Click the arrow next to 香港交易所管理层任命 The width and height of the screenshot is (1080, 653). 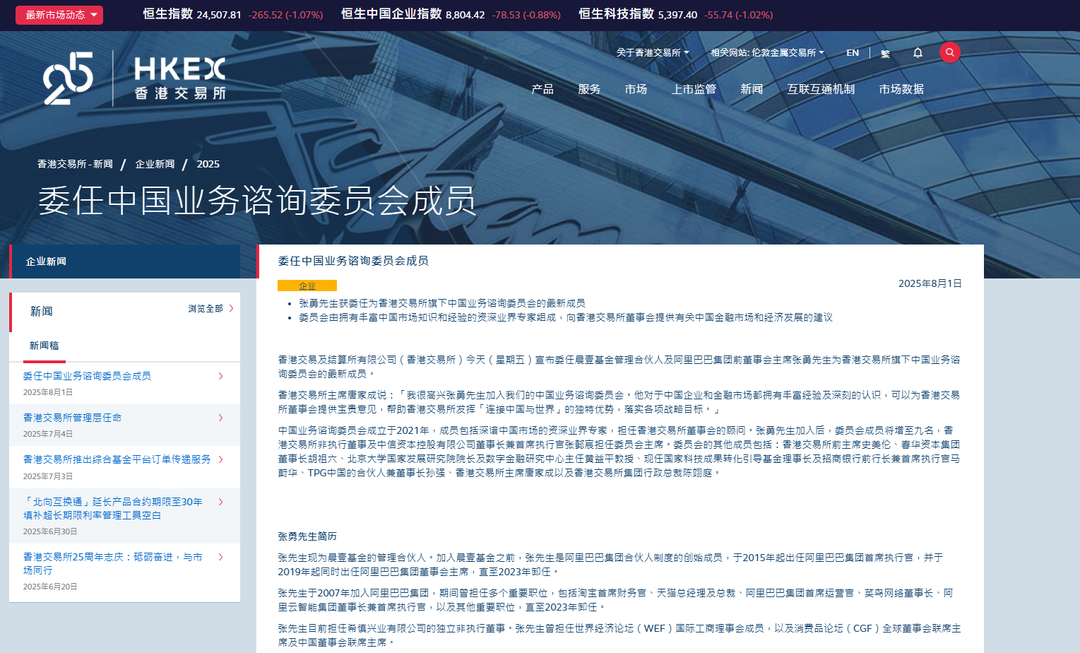(220, 417)
